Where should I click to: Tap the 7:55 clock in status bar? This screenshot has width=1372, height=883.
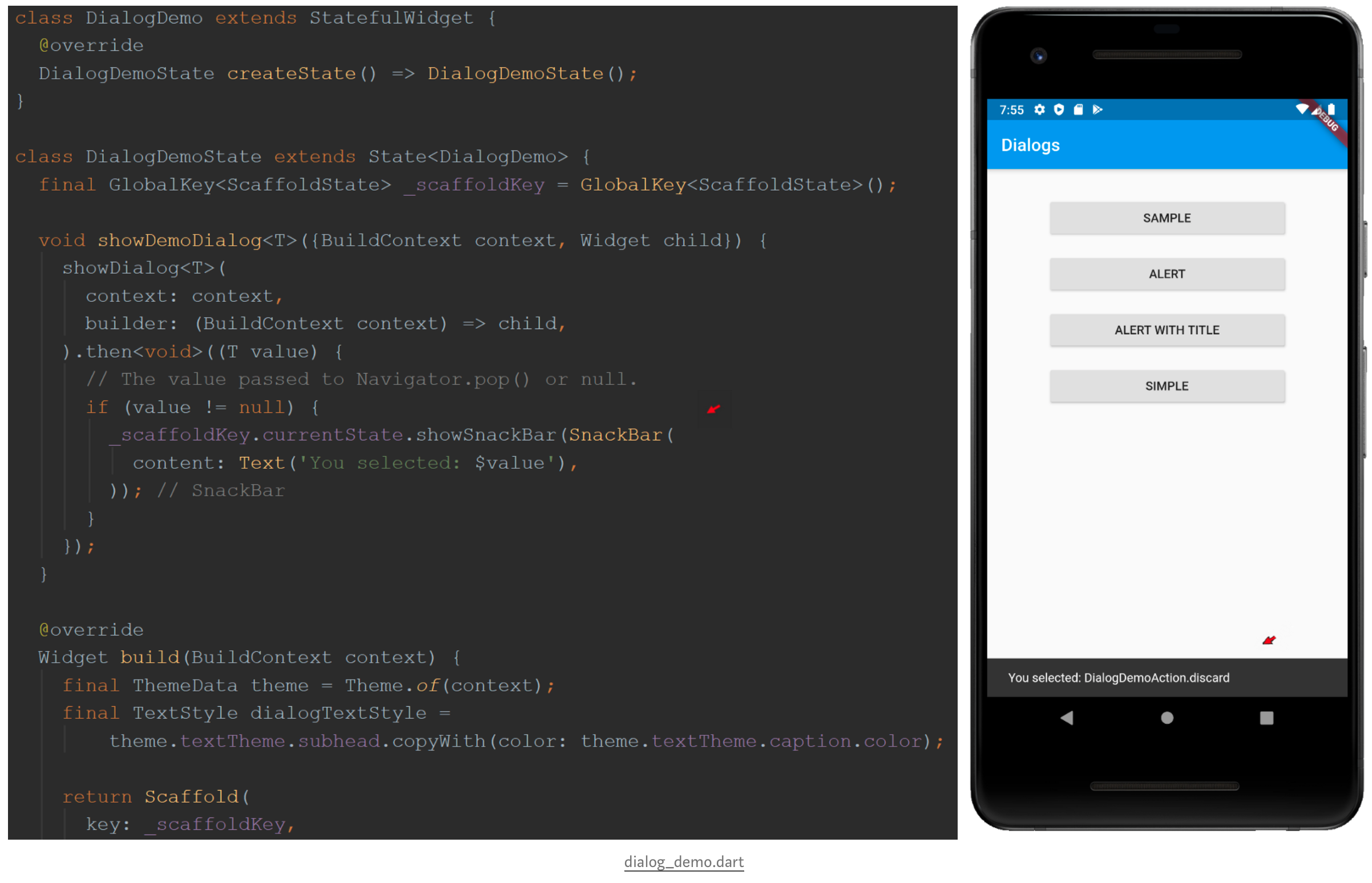tap(1011, 110)
